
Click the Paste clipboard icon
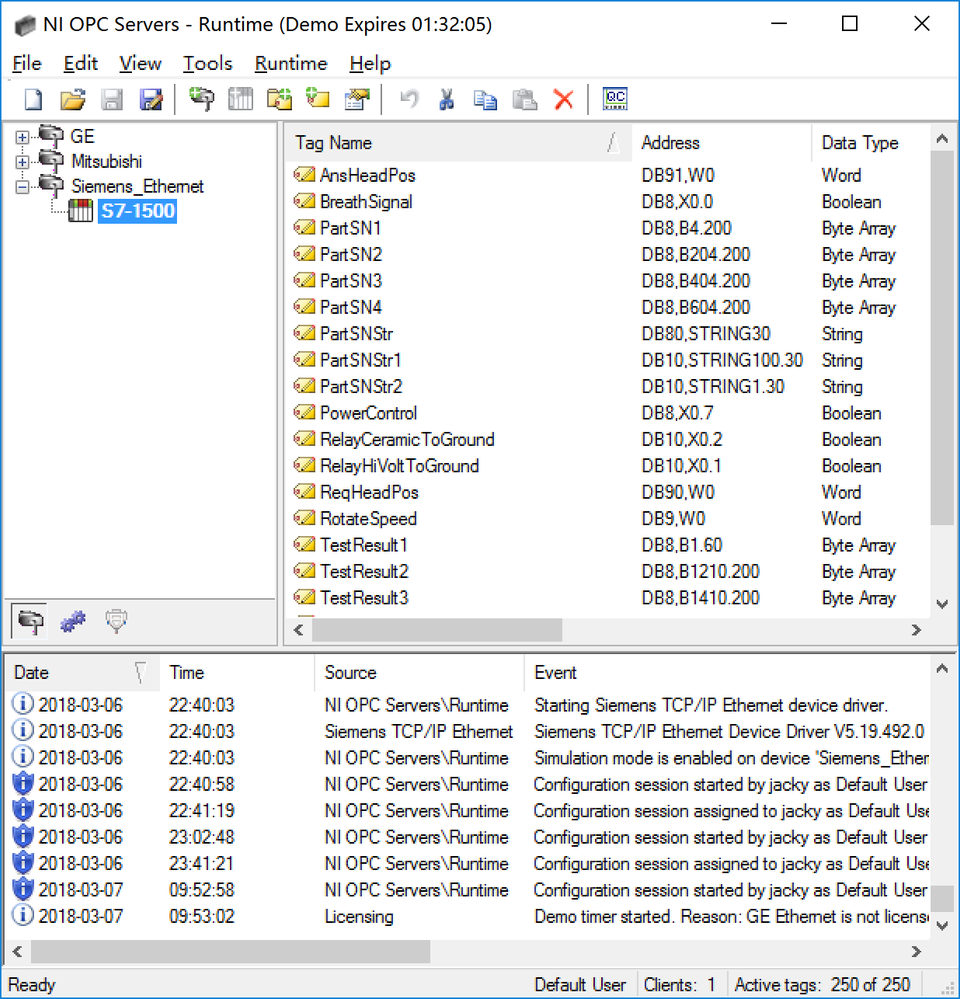pyautogui.click(x=525, y=99)
